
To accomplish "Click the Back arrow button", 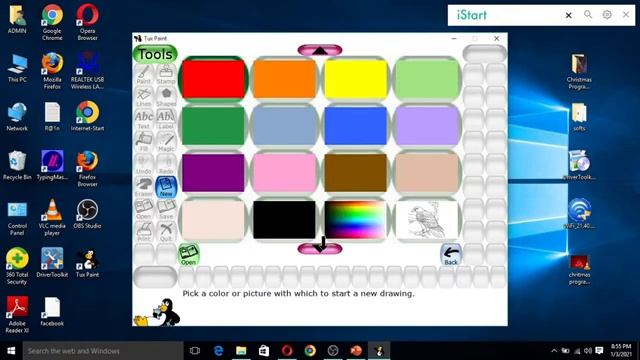I will (451, 255).
